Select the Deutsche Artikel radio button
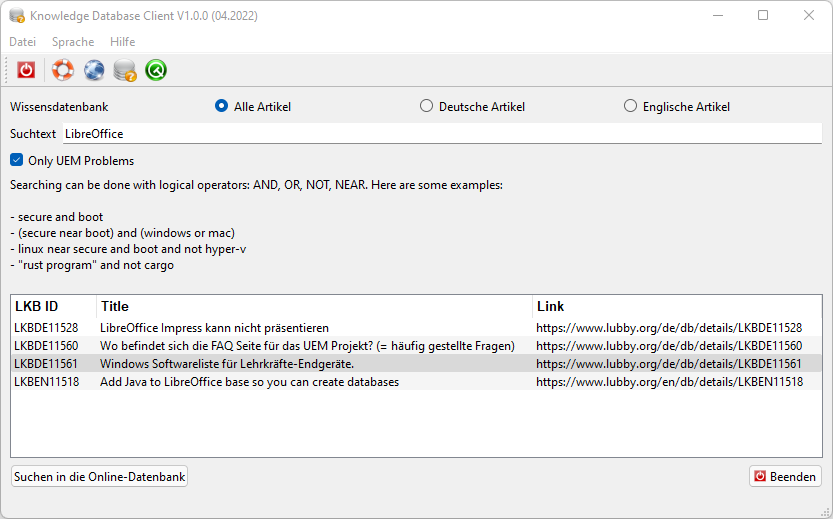 (x=426, y=106)
